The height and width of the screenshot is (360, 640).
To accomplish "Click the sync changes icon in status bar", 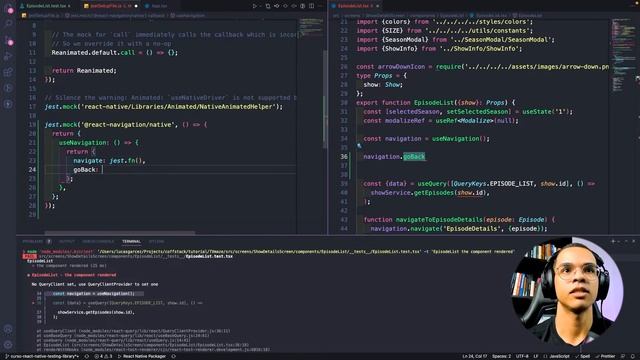I will [x=87, y=356].
